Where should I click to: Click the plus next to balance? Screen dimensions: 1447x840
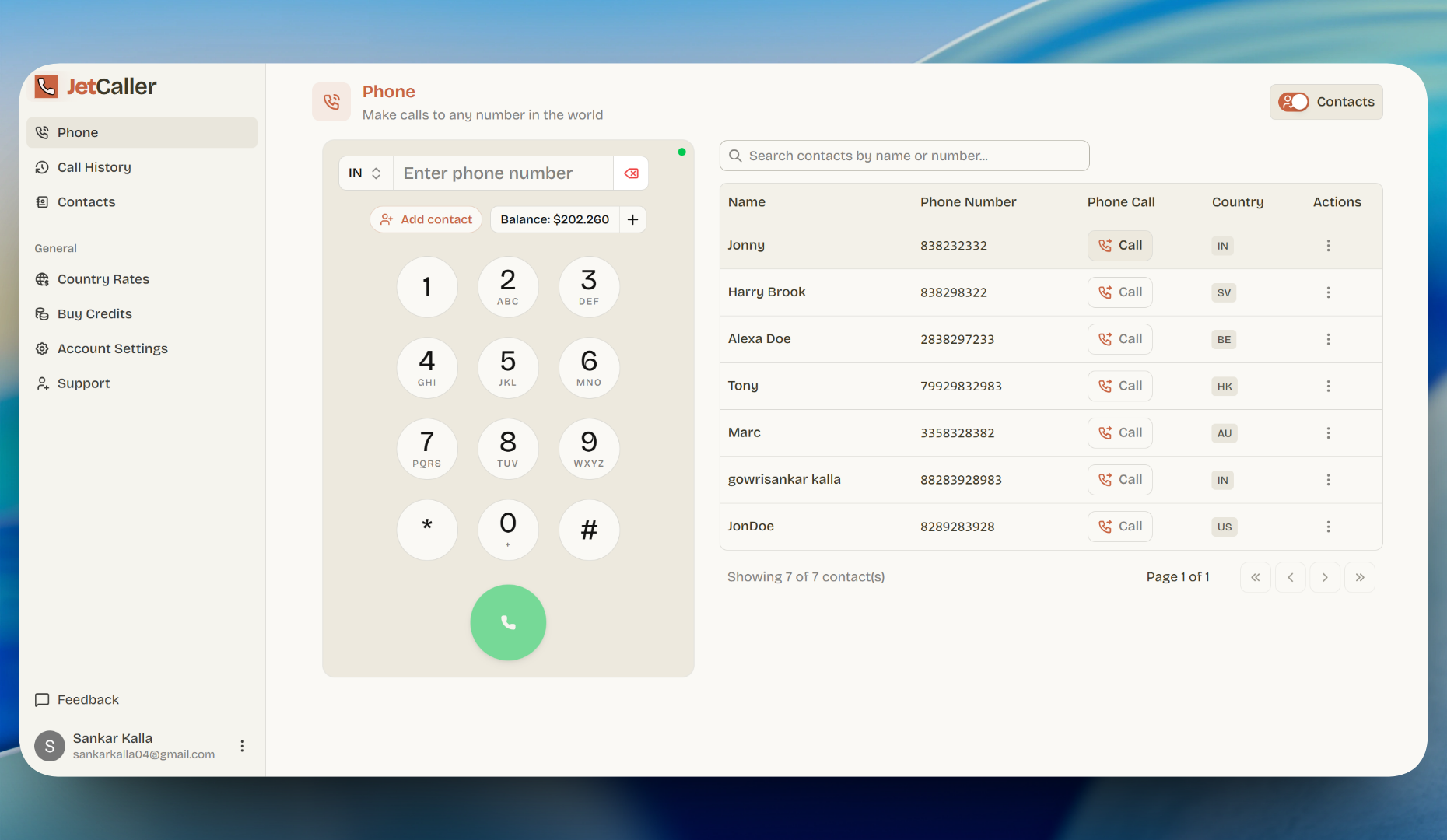click(632, 219)
